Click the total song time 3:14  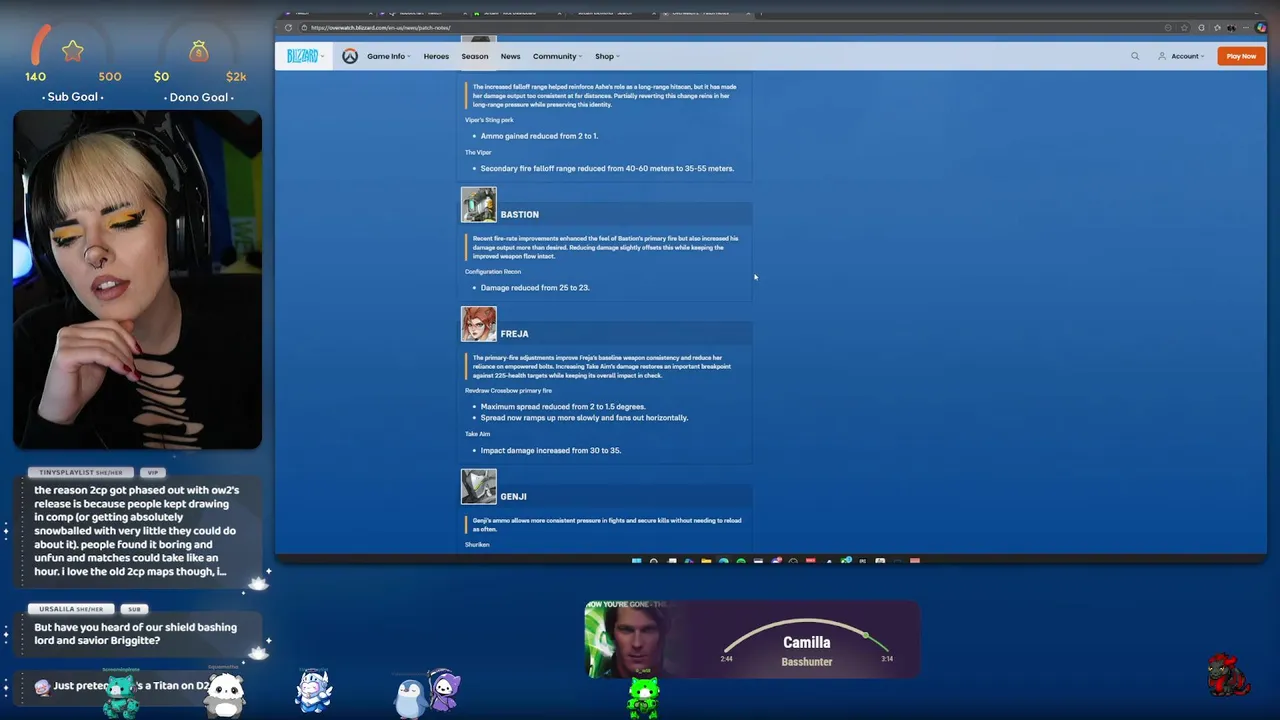click(886, 659)
